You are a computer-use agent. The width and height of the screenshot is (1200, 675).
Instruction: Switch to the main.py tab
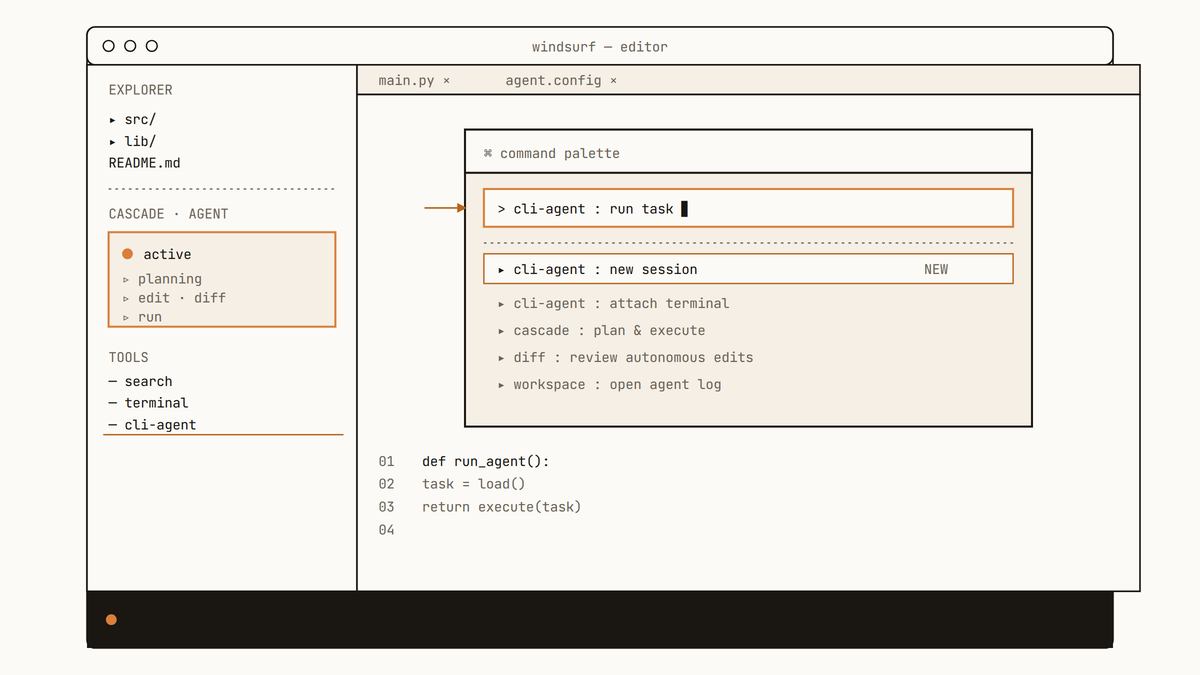click(406, 80)
